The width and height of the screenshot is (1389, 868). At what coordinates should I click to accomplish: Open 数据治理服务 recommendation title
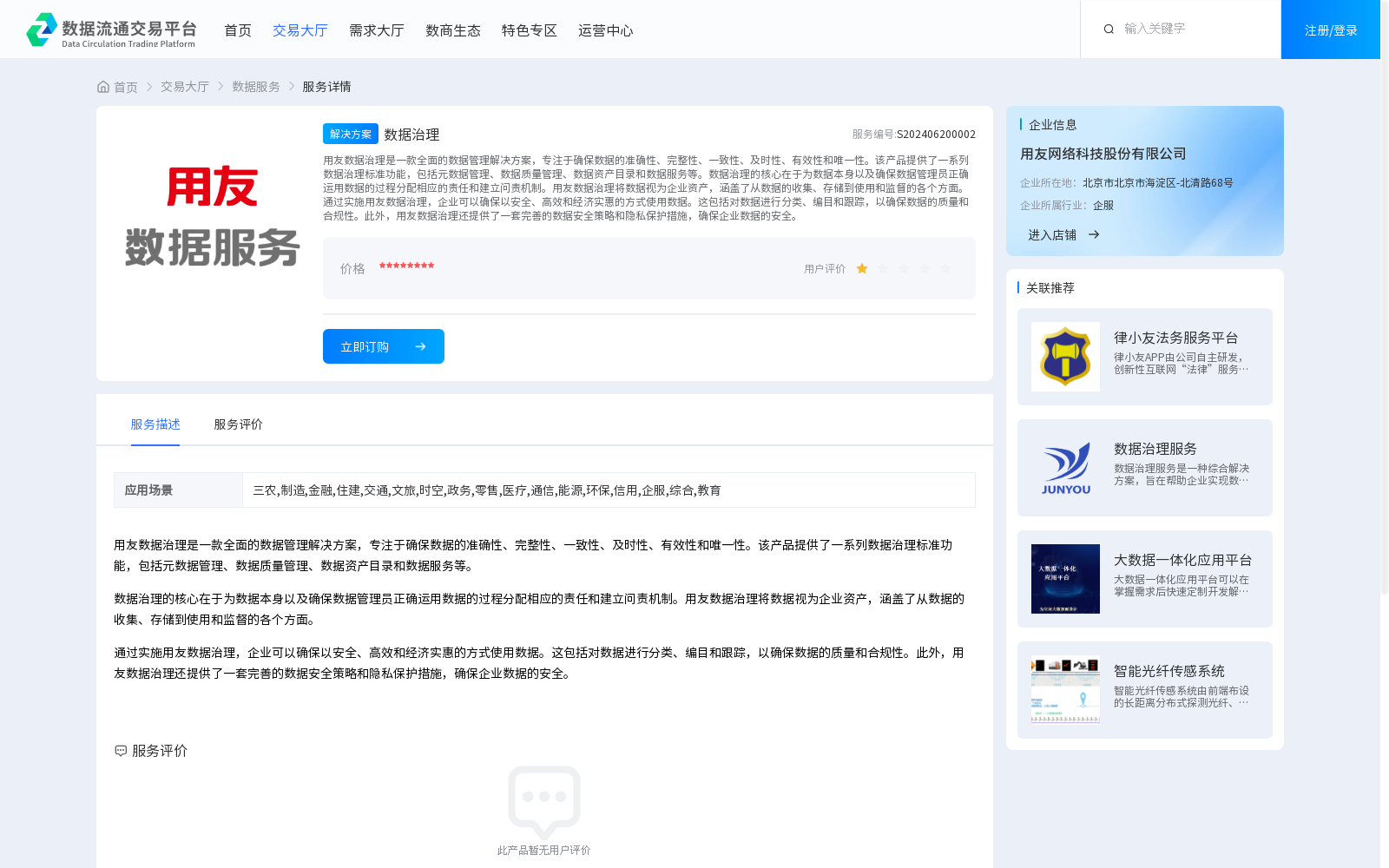tap(1155, 449)
